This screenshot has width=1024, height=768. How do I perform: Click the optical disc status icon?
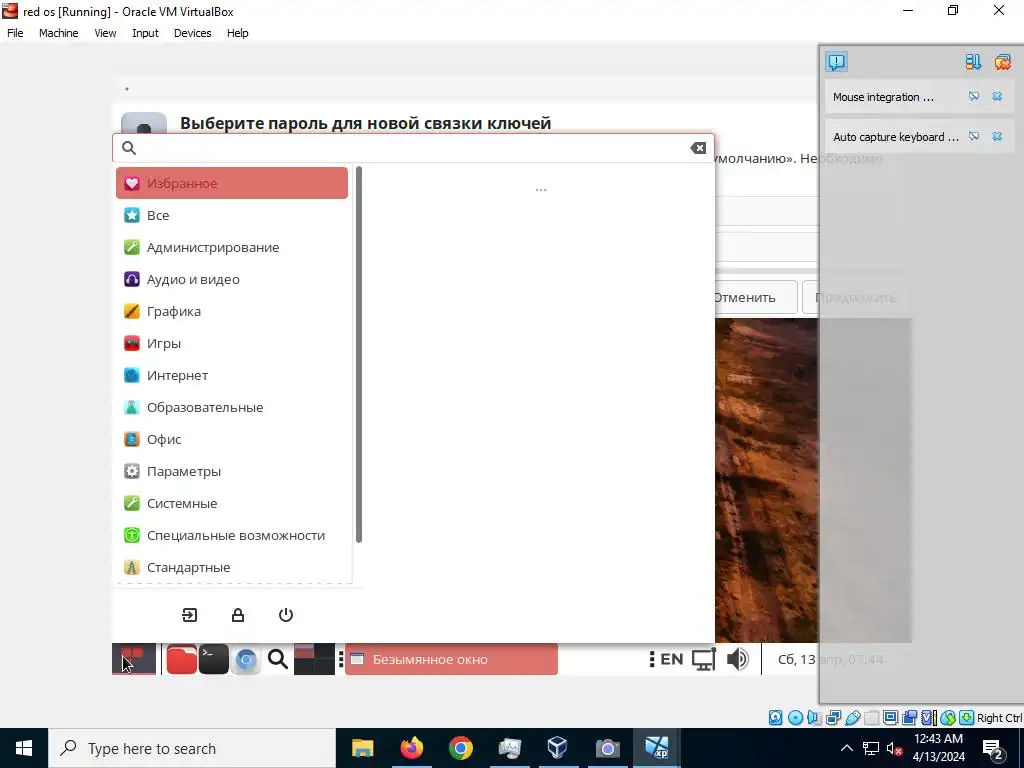point(795,718)
